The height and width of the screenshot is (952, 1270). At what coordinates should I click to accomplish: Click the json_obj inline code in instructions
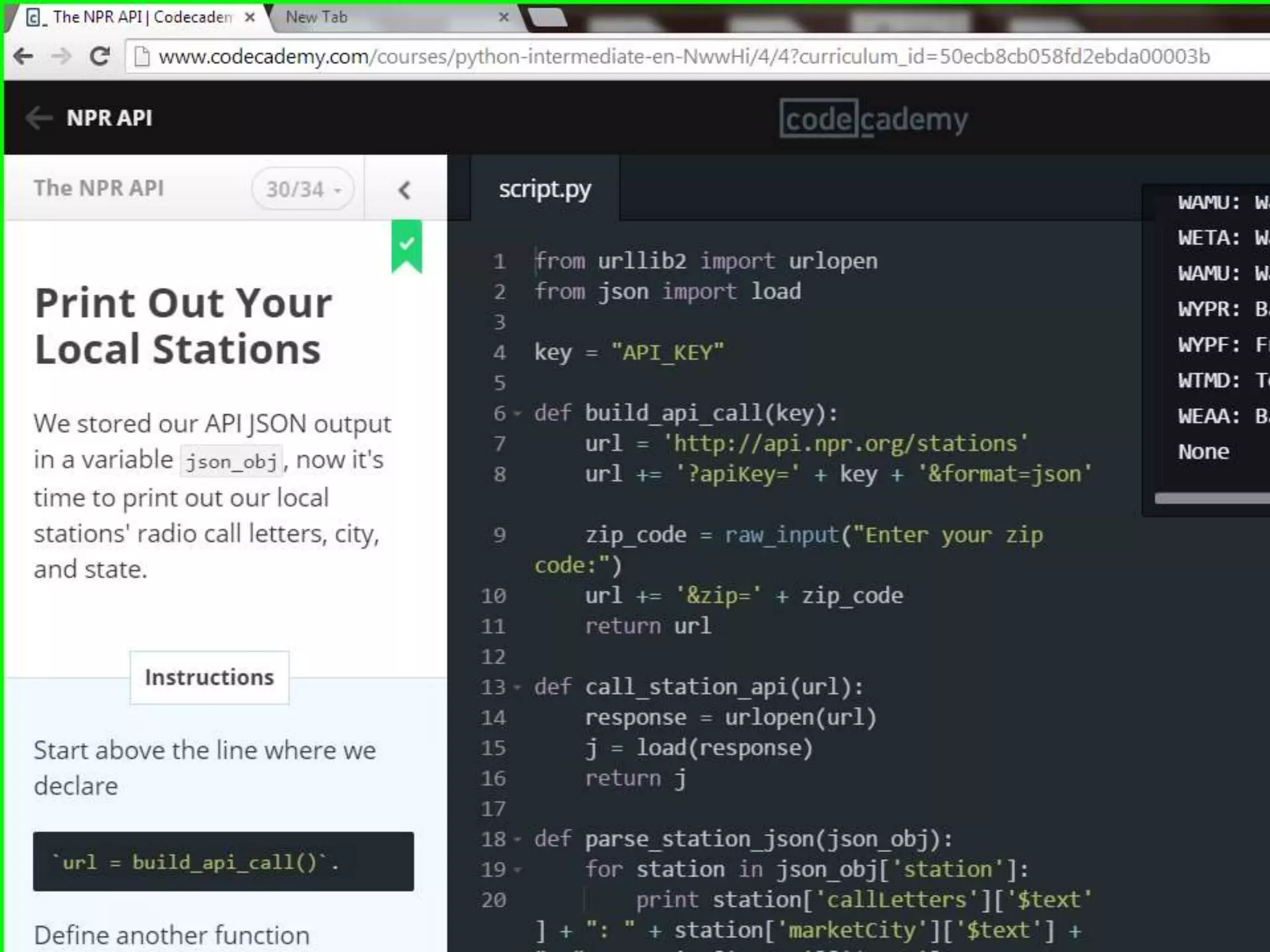coord(231,461)
